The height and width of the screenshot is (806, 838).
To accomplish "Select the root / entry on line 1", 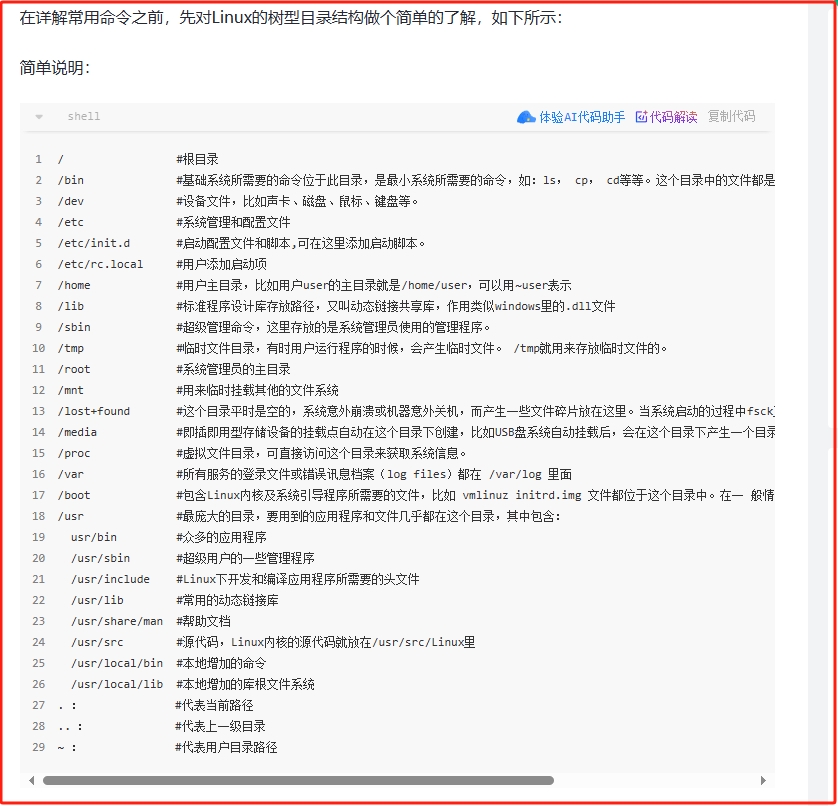I will point(61,159).
